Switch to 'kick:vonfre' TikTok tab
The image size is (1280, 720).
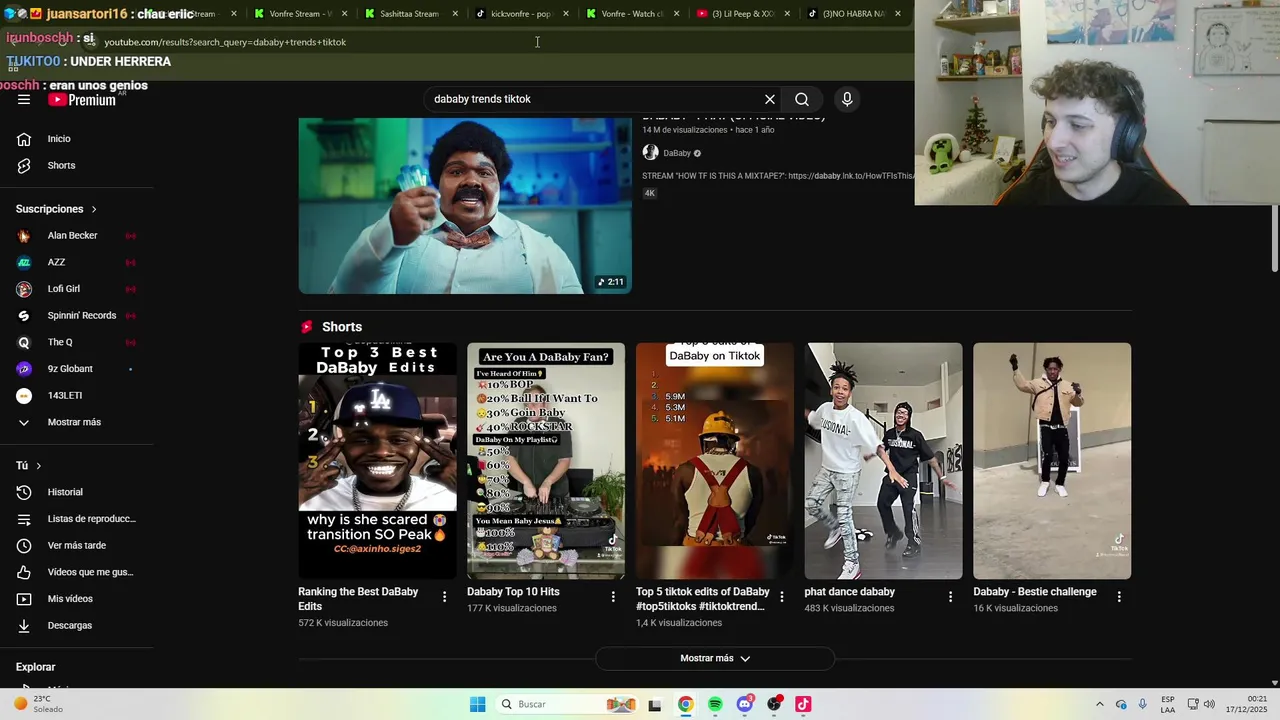click(x=521, y=14)
